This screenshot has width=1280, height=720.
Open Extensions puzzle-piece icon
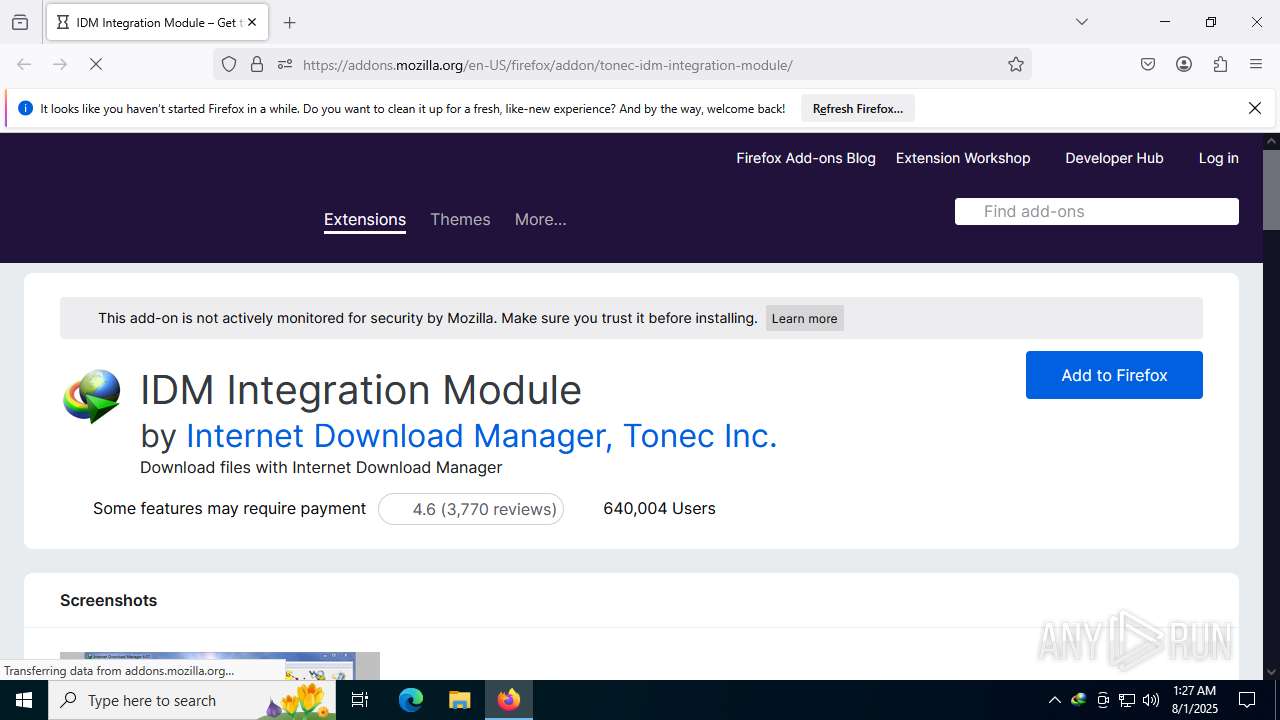click(1220, 64)
